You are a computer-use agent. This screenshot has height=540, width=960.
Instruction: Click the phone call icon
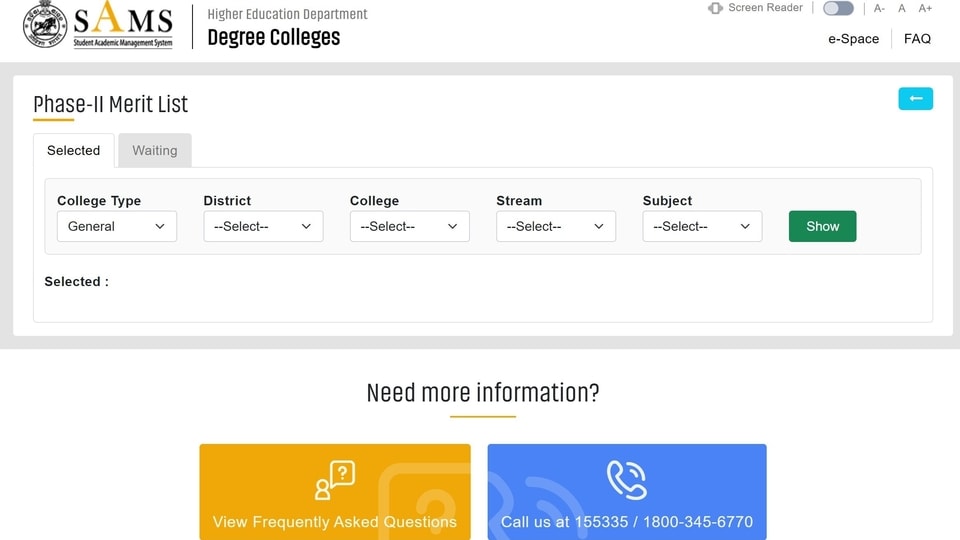626,480
